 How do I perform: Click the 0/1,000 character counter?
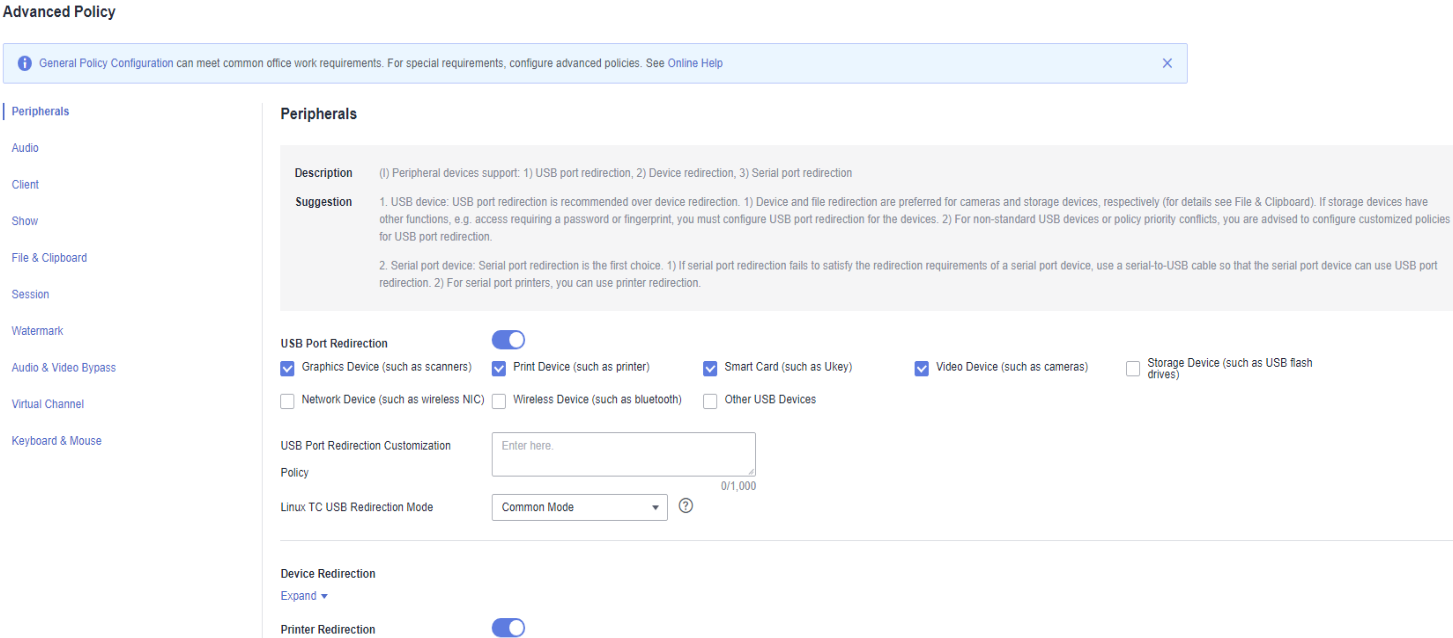pyautogui.click(x=738, y=486)
